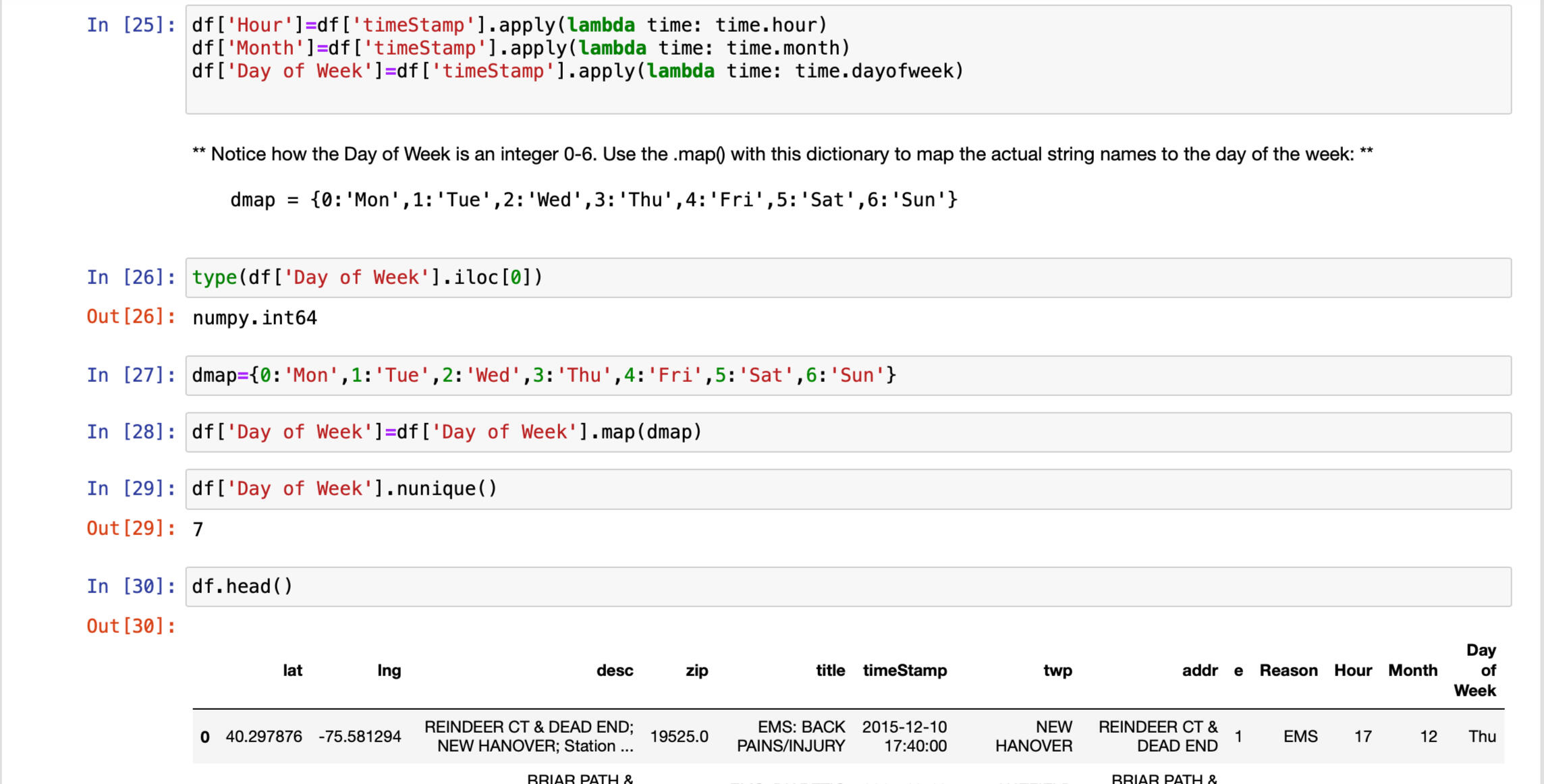Click the timeStamp column header

(904, 671)
